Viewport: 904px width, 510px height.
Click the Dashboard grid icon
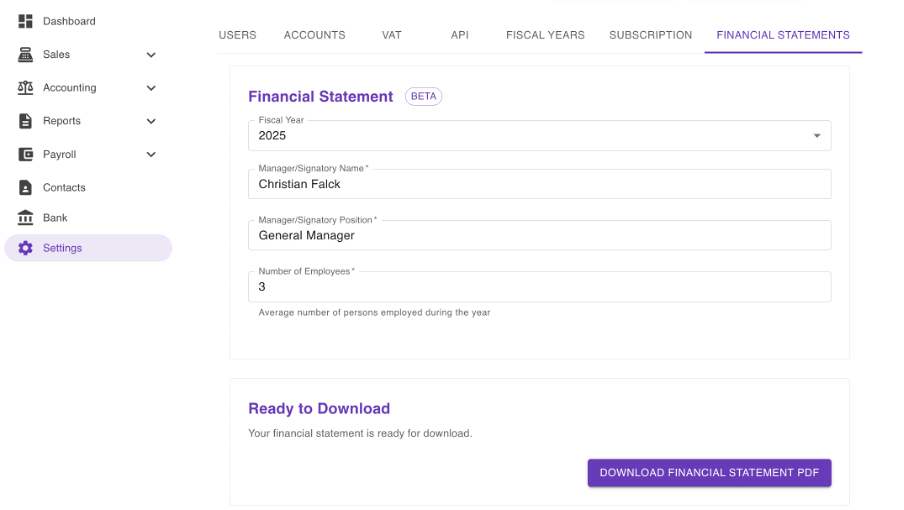[25, 21]
